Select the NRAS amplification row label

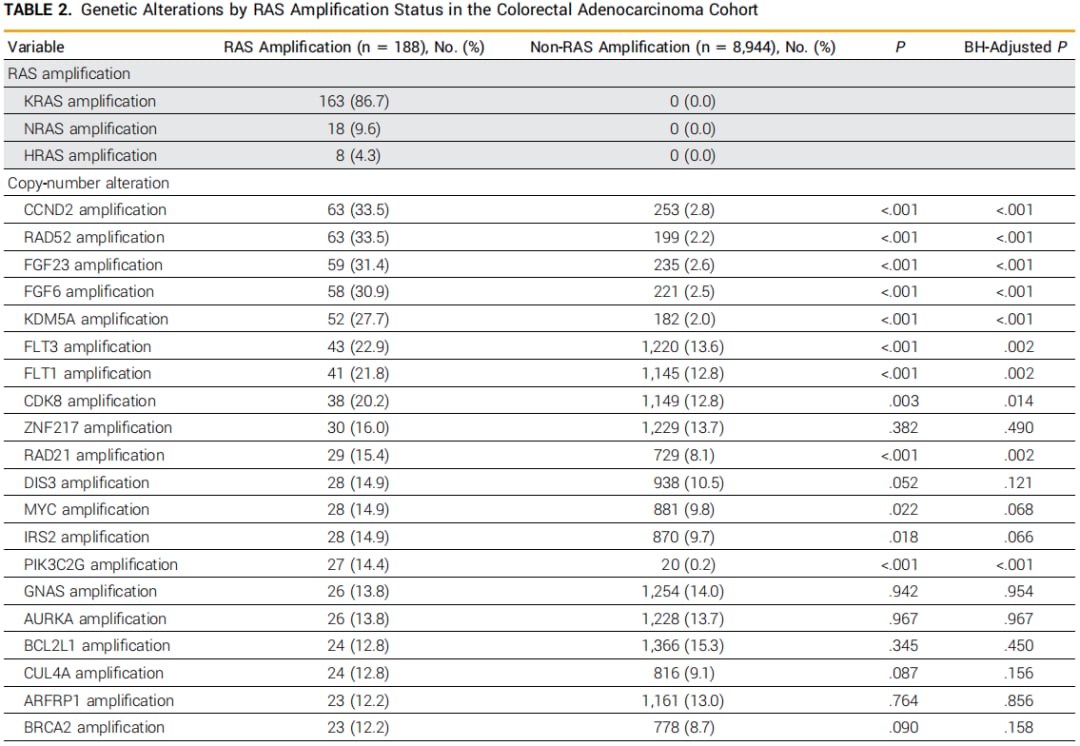point(90,129)
